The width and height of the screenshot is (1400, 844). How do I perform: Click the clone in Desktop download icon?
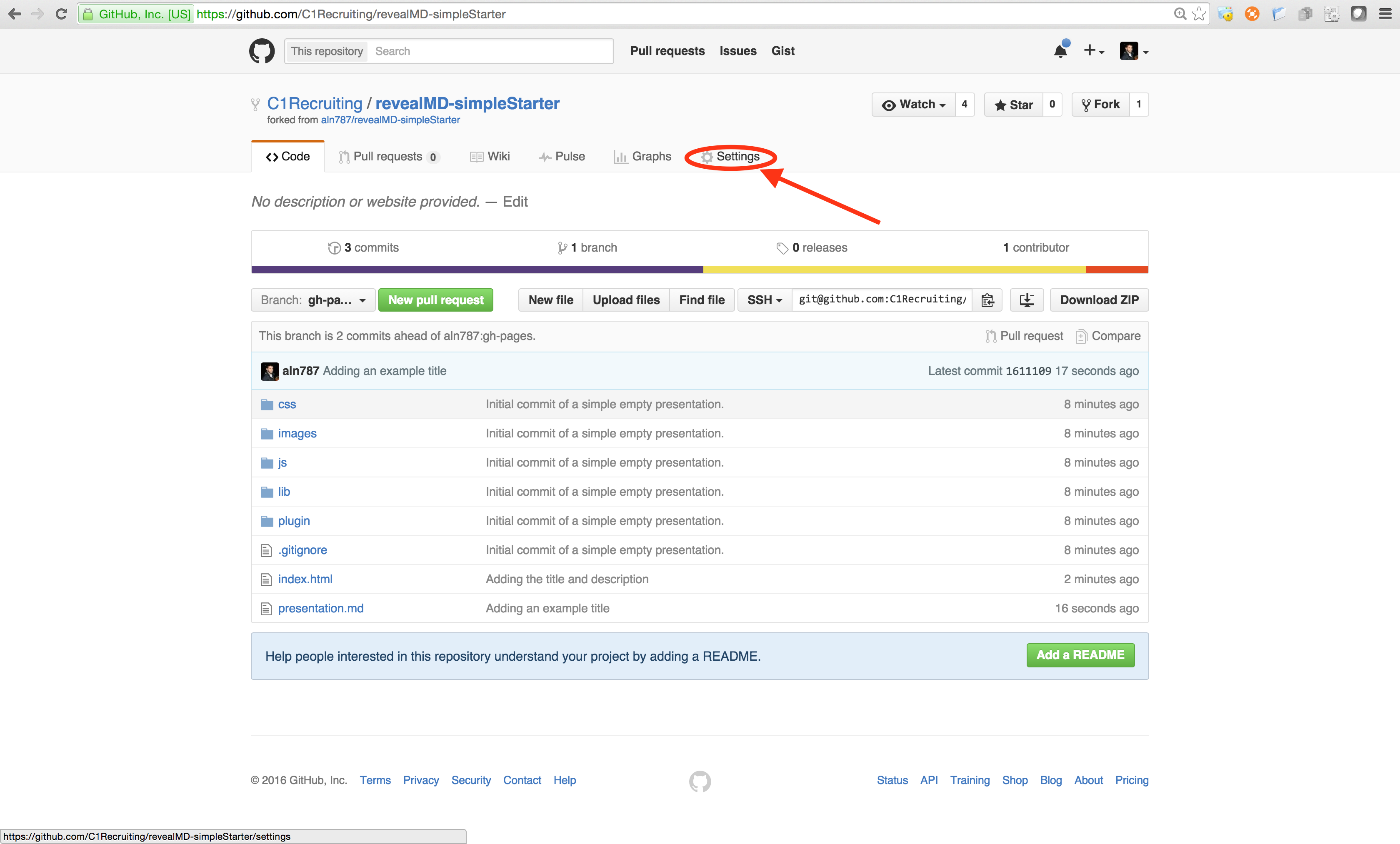click(1026, 300)
